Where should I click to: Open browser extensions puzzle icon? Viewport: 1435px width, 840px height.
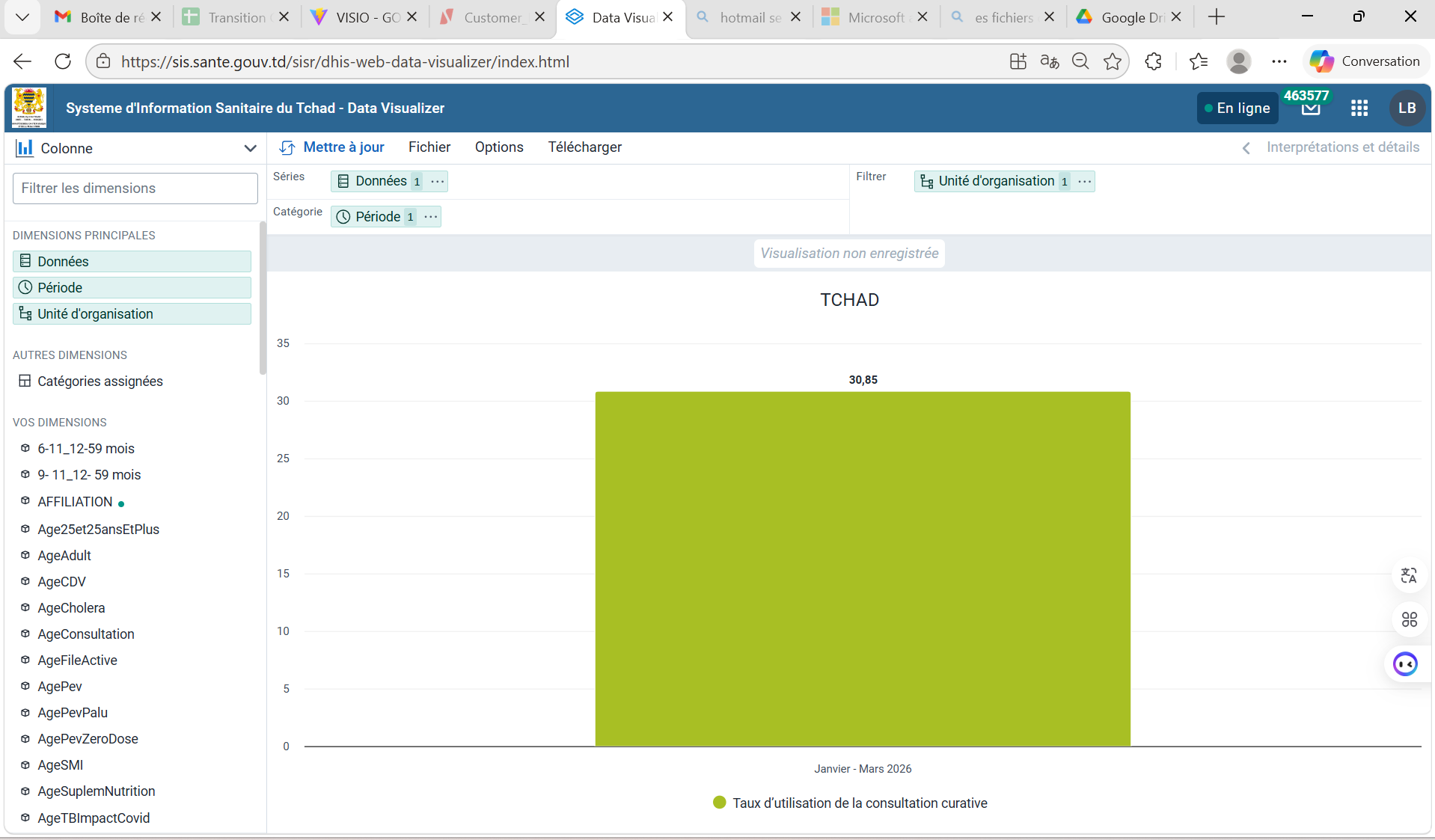point(1153,61)
